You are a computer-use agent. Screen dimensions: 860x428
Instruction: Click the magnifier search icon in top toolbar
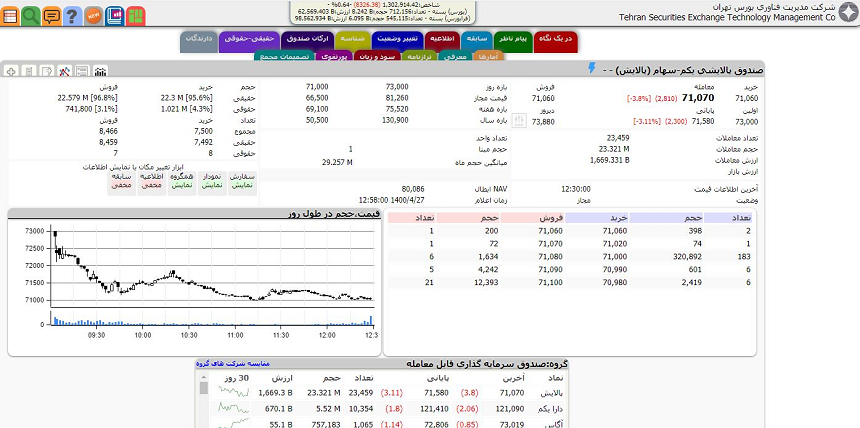(31, 15)
